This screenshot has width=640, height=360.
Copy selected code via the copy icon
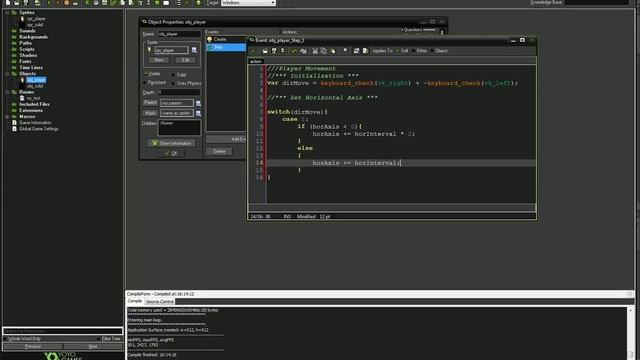pyautogui.click(x=324, y=51)
